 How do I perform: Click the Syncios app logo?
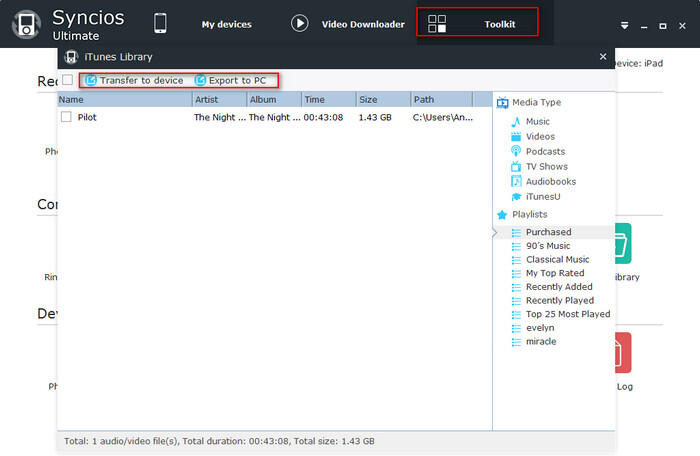(x=26, y=25)
